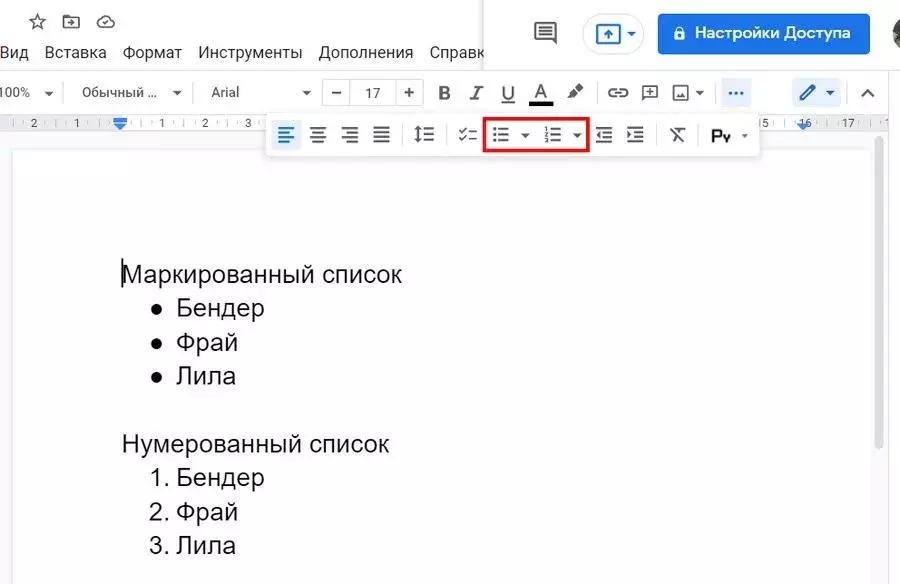Insert an image
This screenshot has width=900, height=584.
(681, 92)
